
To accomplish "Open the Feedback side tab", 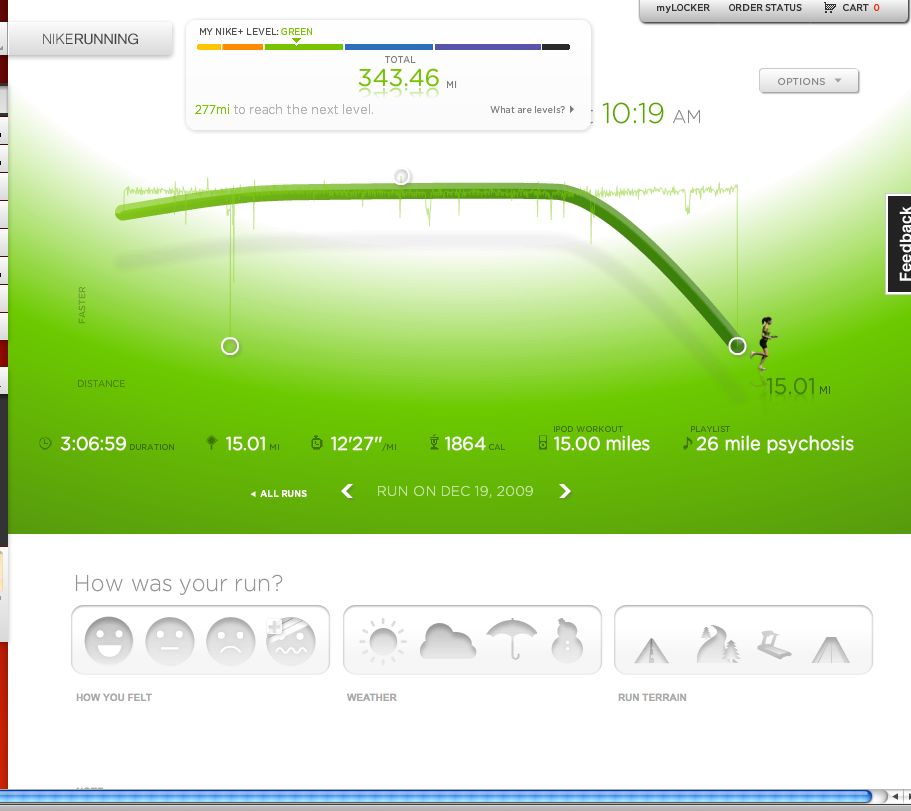I will pos(901,244).
